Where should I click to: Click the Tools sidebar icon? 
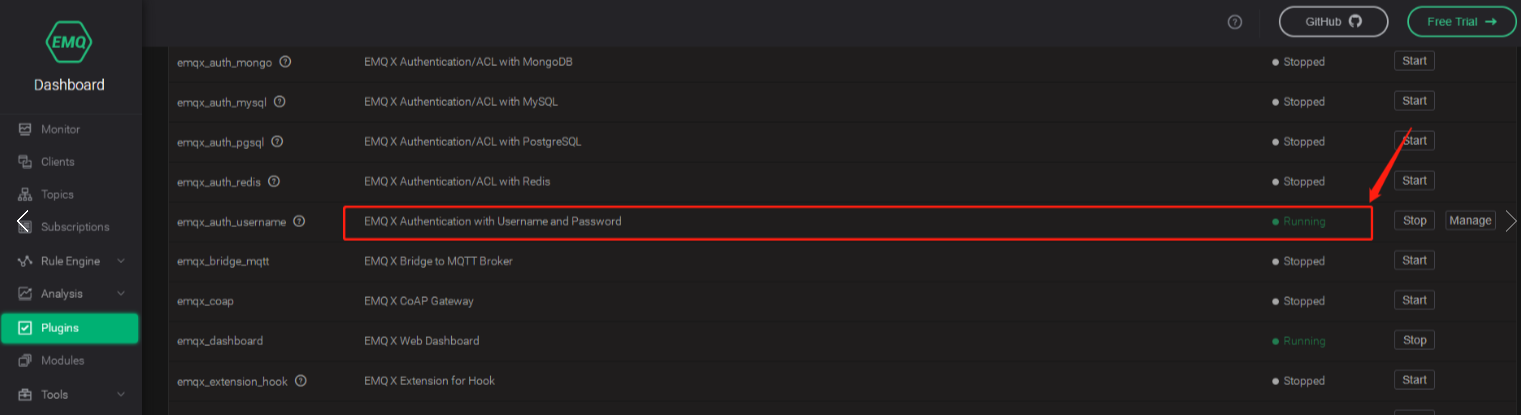point(25,394)
